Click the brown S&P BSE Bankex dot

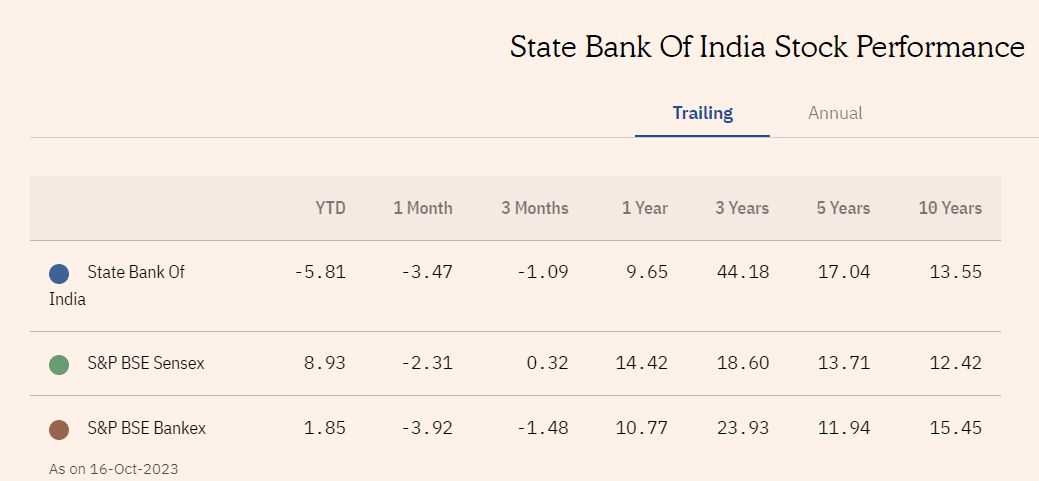pyautogui.click(x=59, y=430)
